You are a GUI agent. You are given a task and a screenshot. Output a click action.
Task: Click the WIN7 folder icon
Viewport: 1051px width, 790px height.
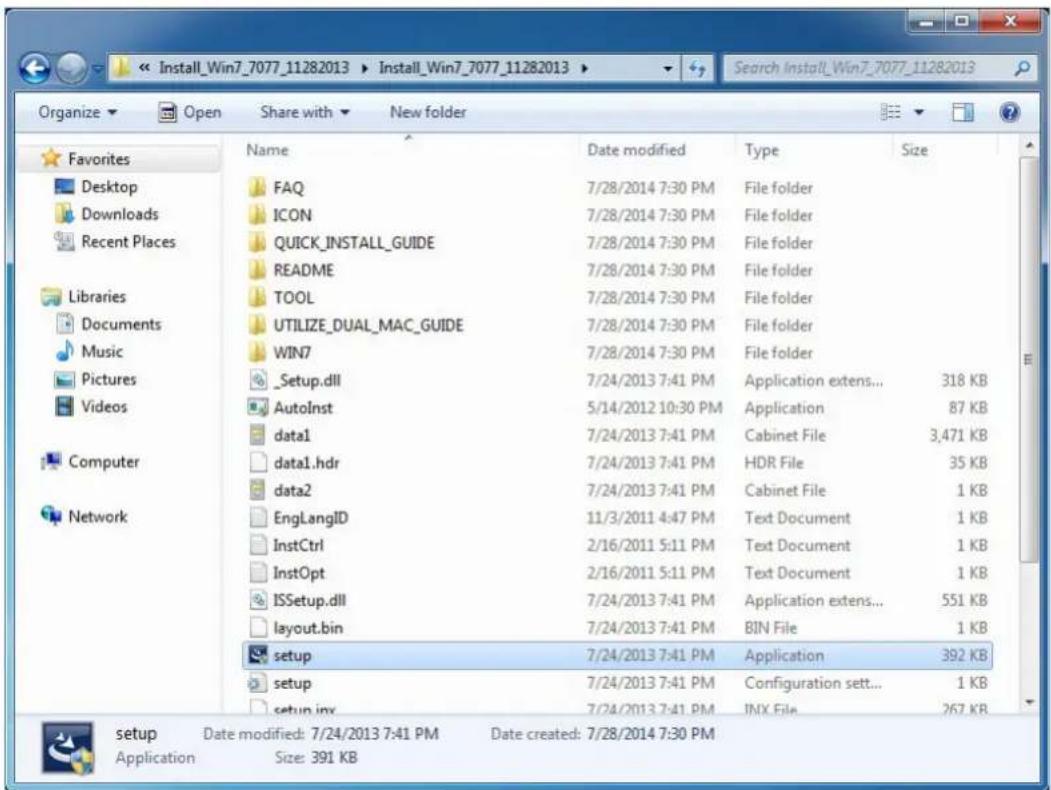[x=257, y=352]
